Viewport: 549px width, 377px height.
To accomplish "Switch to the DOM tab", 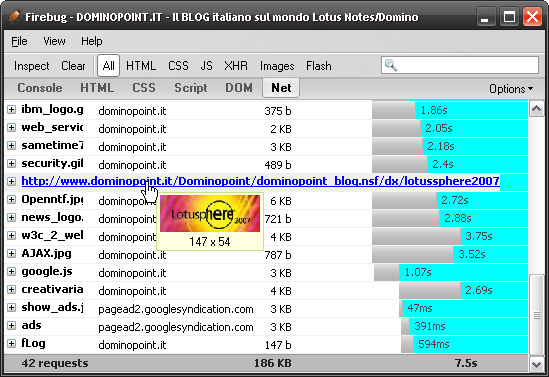I will click(x=239, y=88).
